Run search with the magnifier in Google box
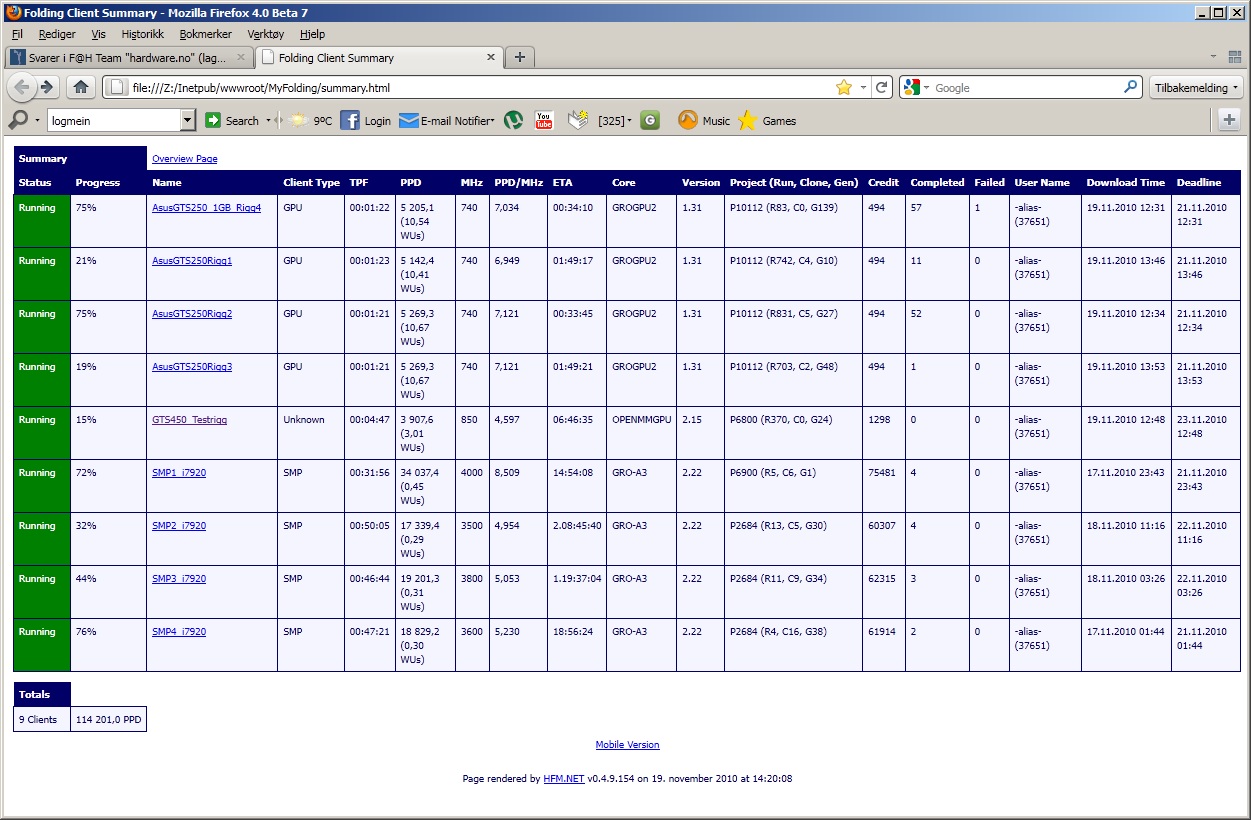 [1131, 87]
